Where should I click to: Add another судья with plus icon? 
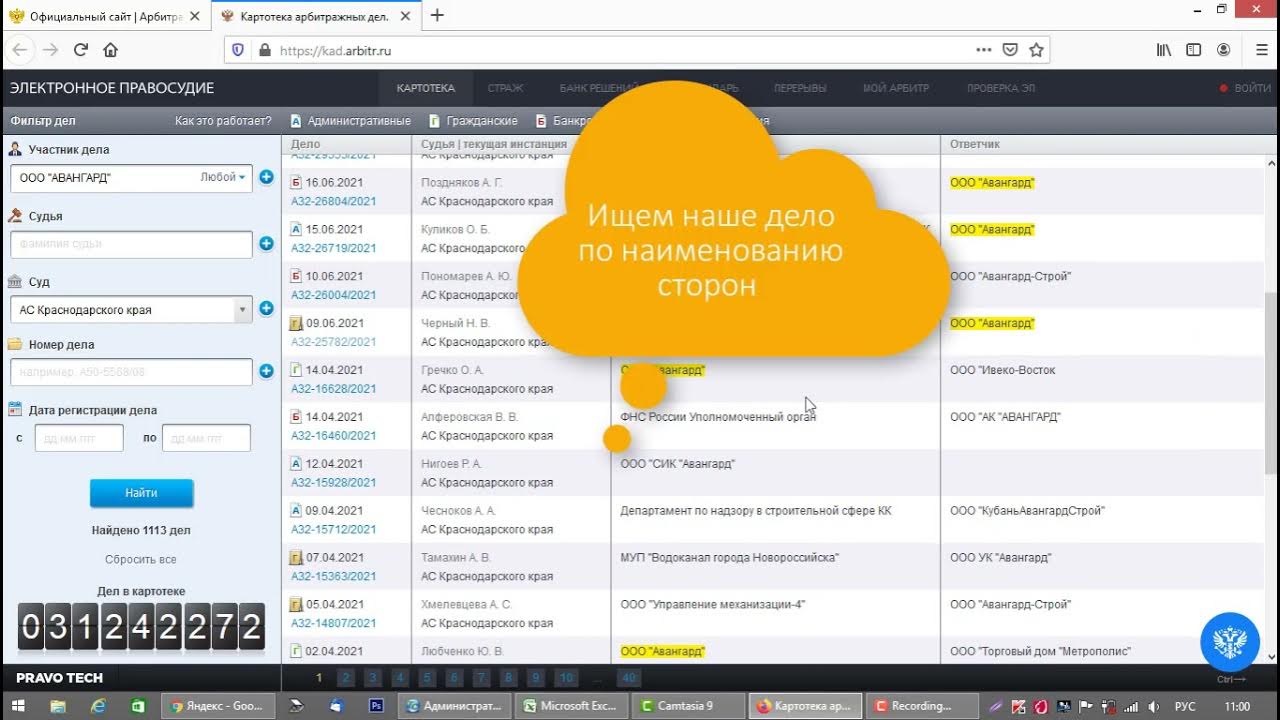[x=266, y=243]
